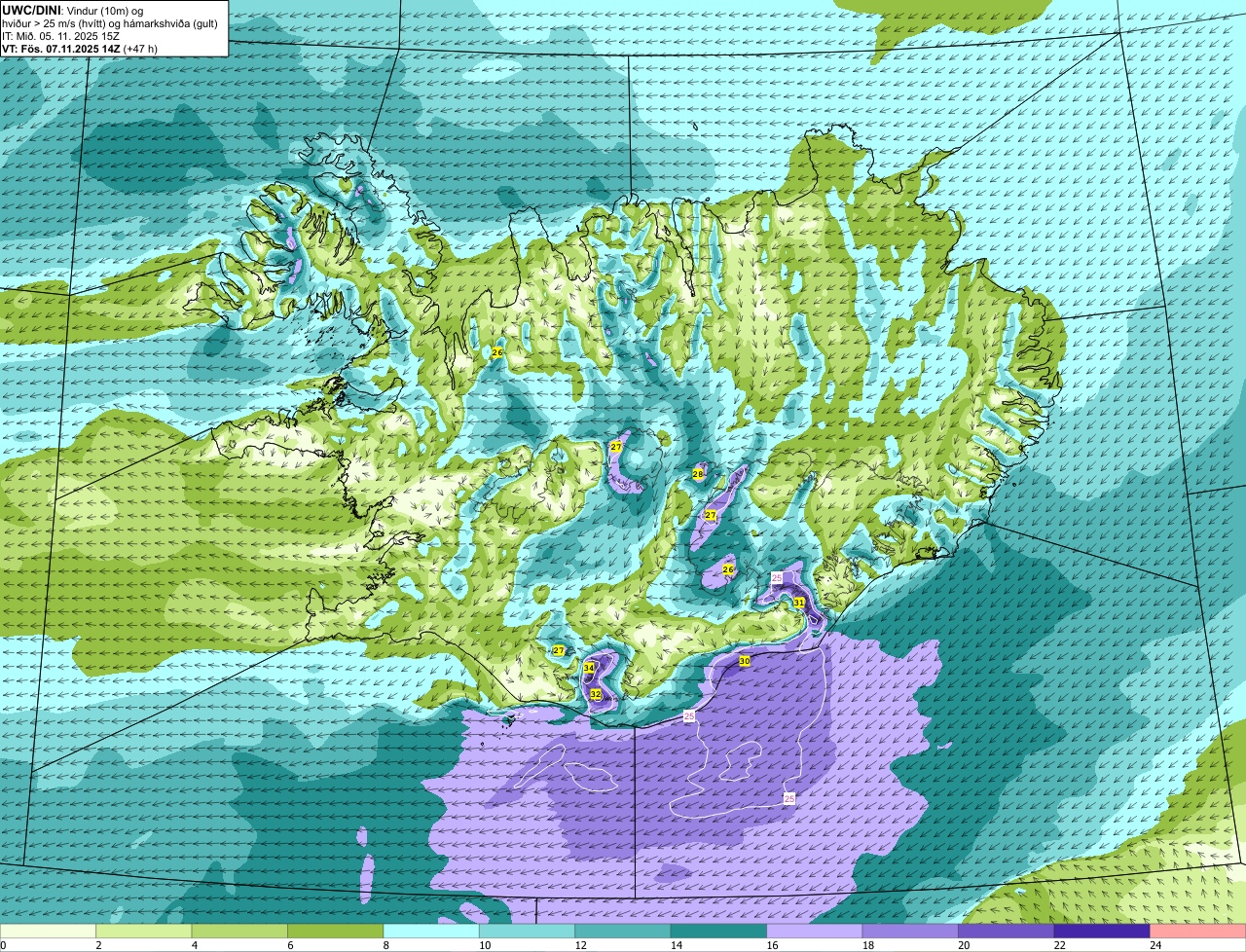Select the light green 2–4 legend swatch
This screenshot has width=1246, height=952.
(144, 931)
